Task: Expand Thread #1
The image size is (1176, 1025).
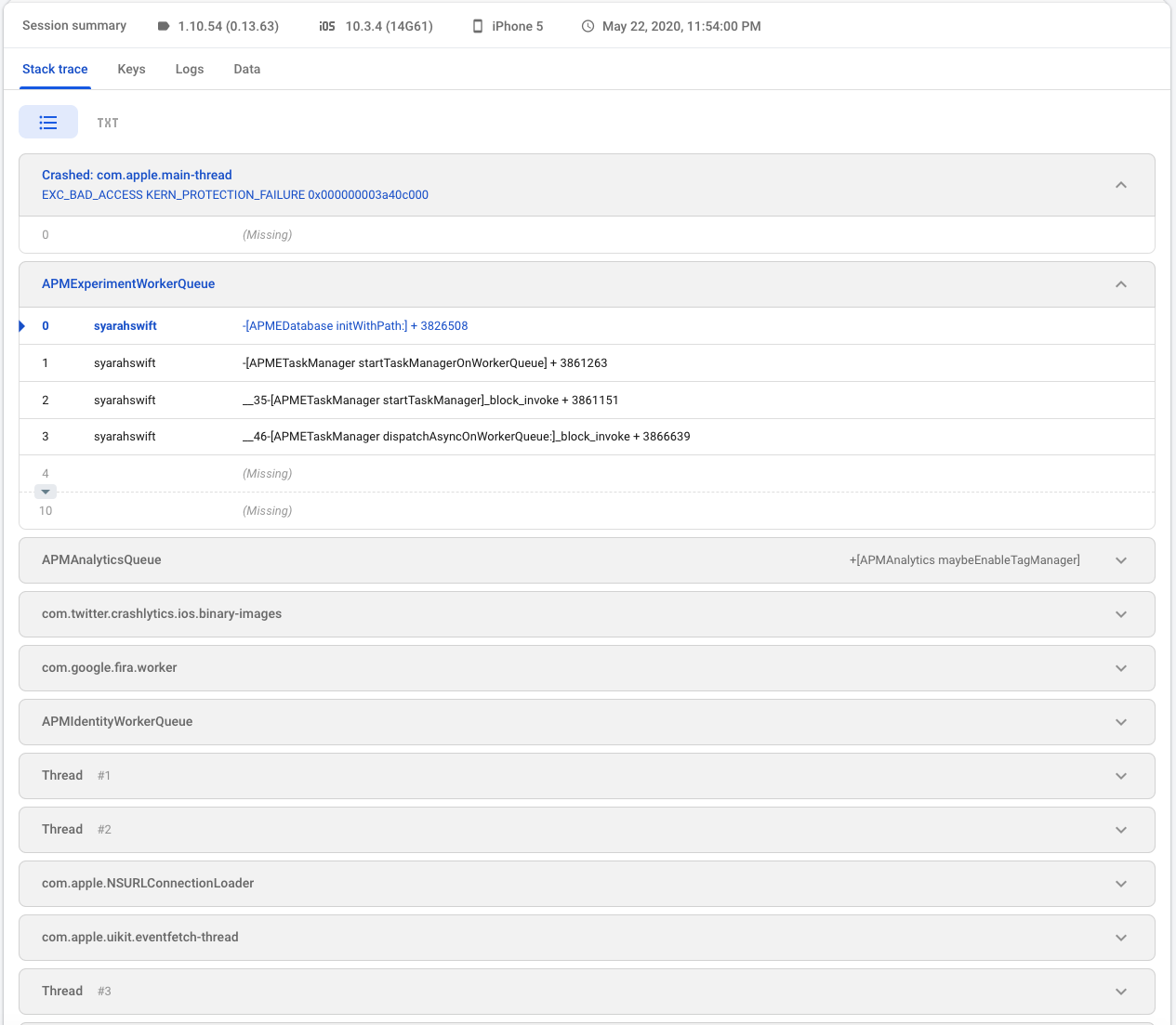Action: click(x=1121, y=775)
